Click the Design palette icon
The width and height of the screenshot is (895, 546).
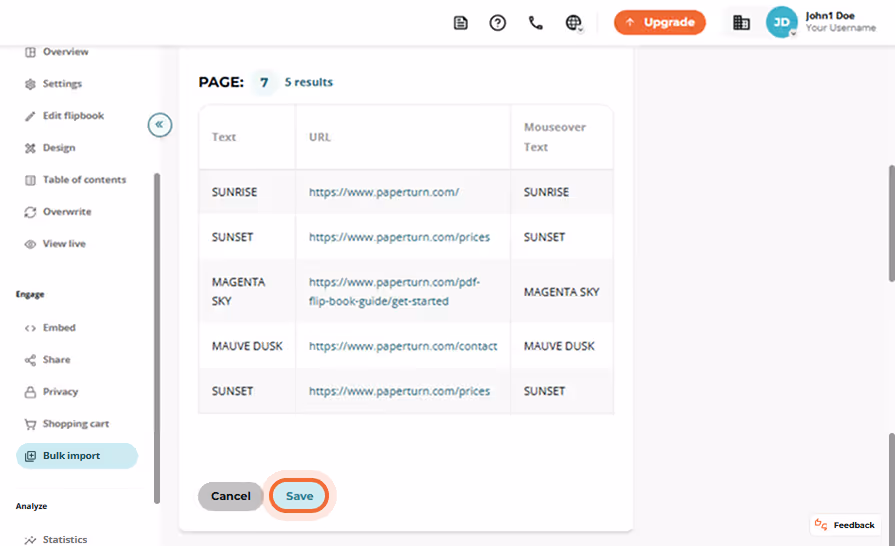tap(30, 148)
